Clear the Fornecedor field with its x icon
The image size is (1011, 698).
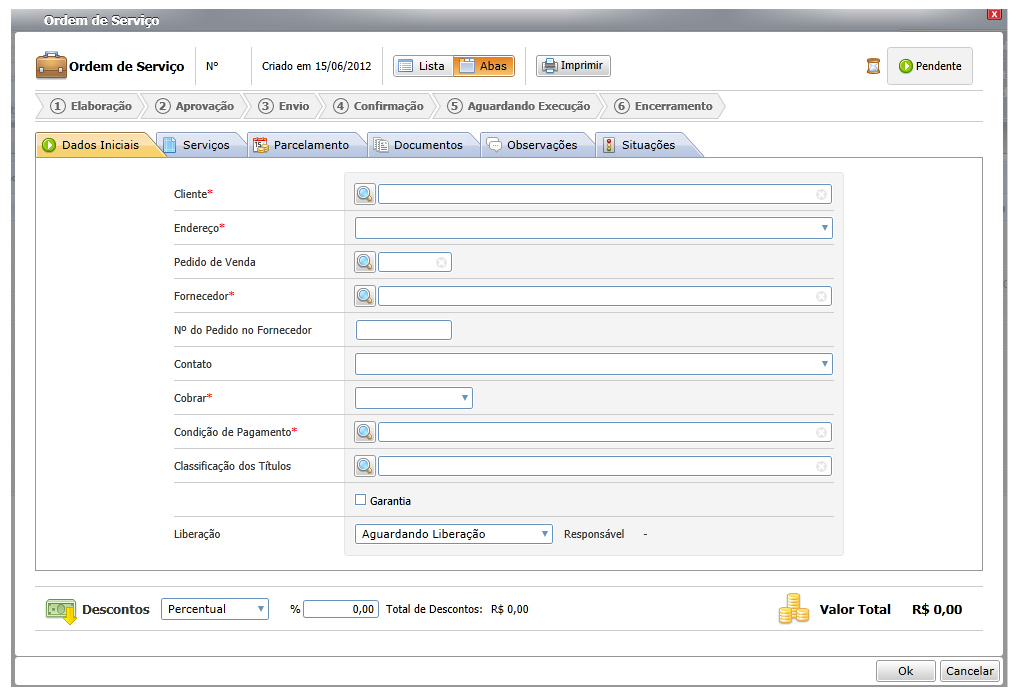tap(821, 296)
